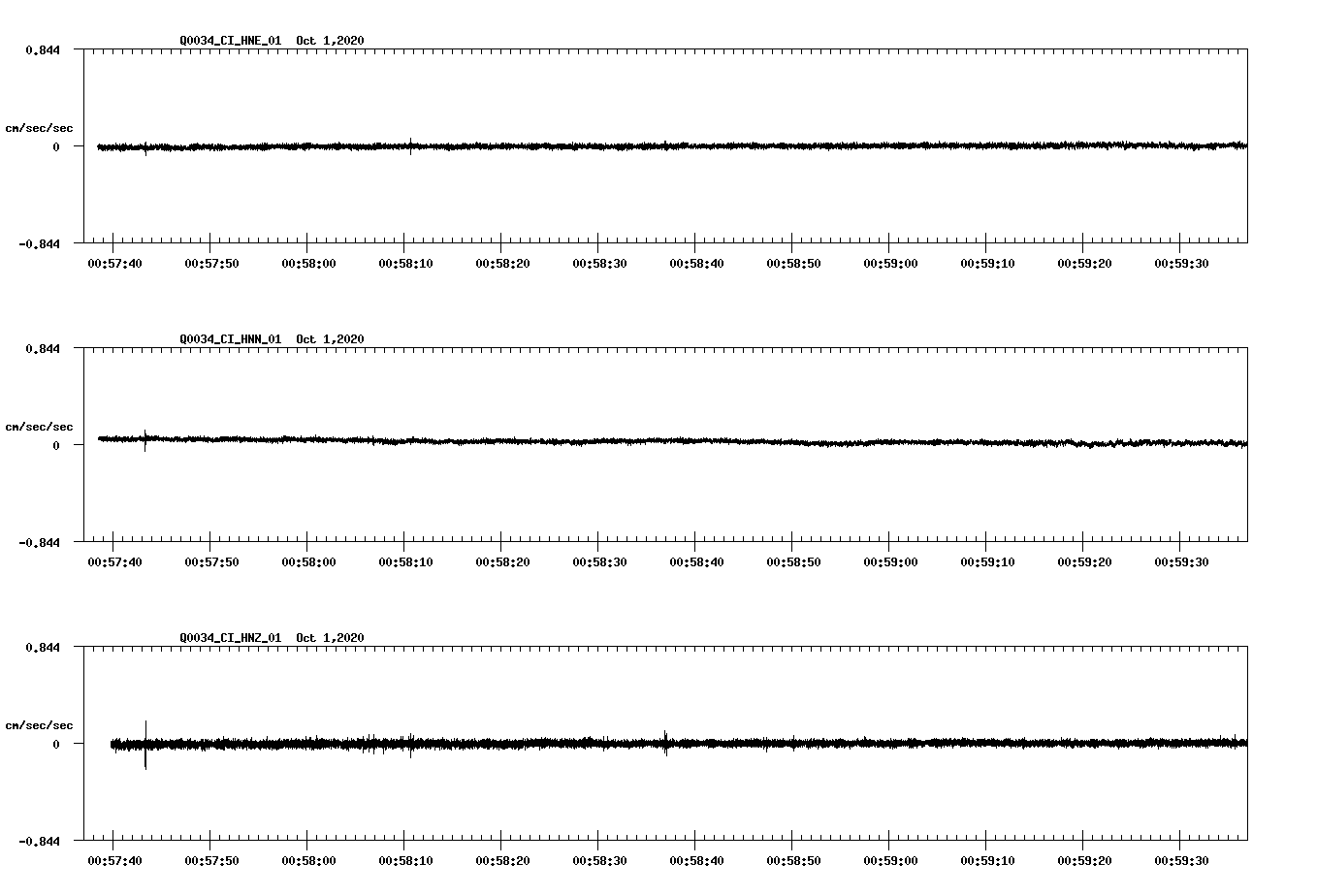Click the Q0034_CI_HNZ_01 channel title
The width and height of the screenshot is (1317, 896).
pos(229,636)
